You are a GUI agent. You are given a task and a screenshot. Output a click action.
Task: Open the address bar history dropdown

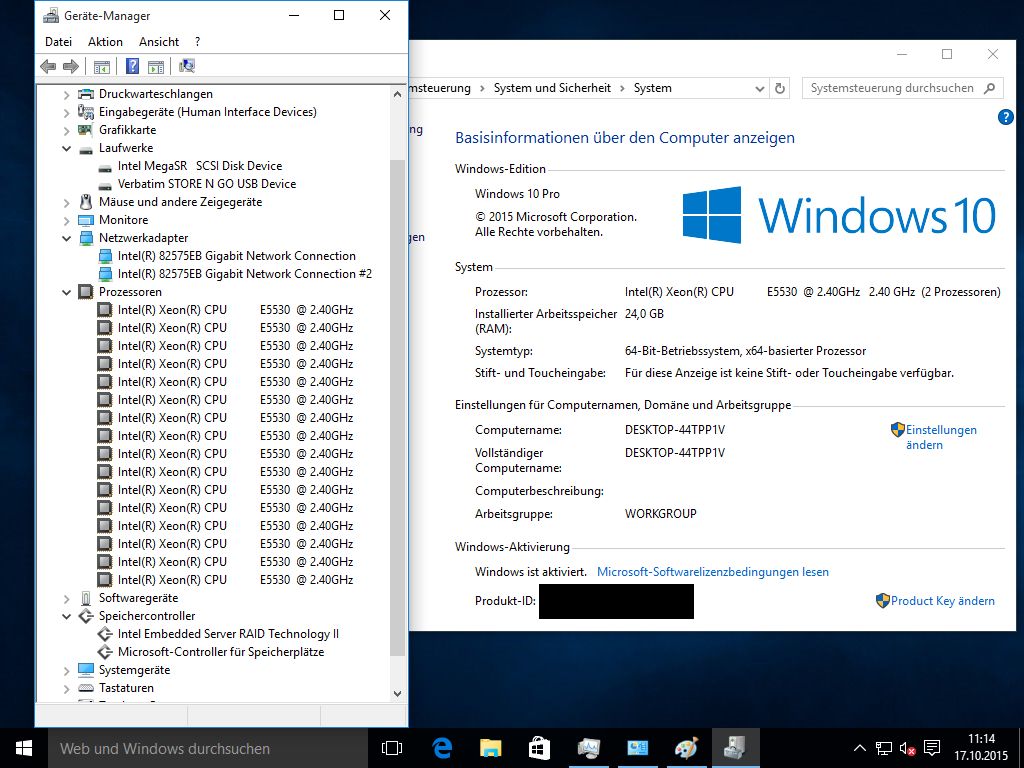click(x=760, y=88)
